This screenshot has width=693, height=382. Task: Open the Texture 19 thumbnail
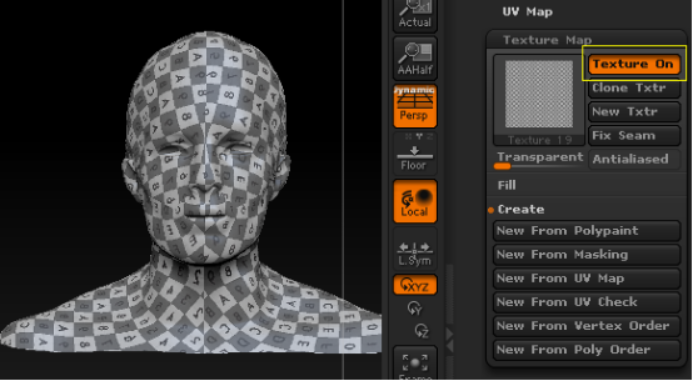point(539,100)
